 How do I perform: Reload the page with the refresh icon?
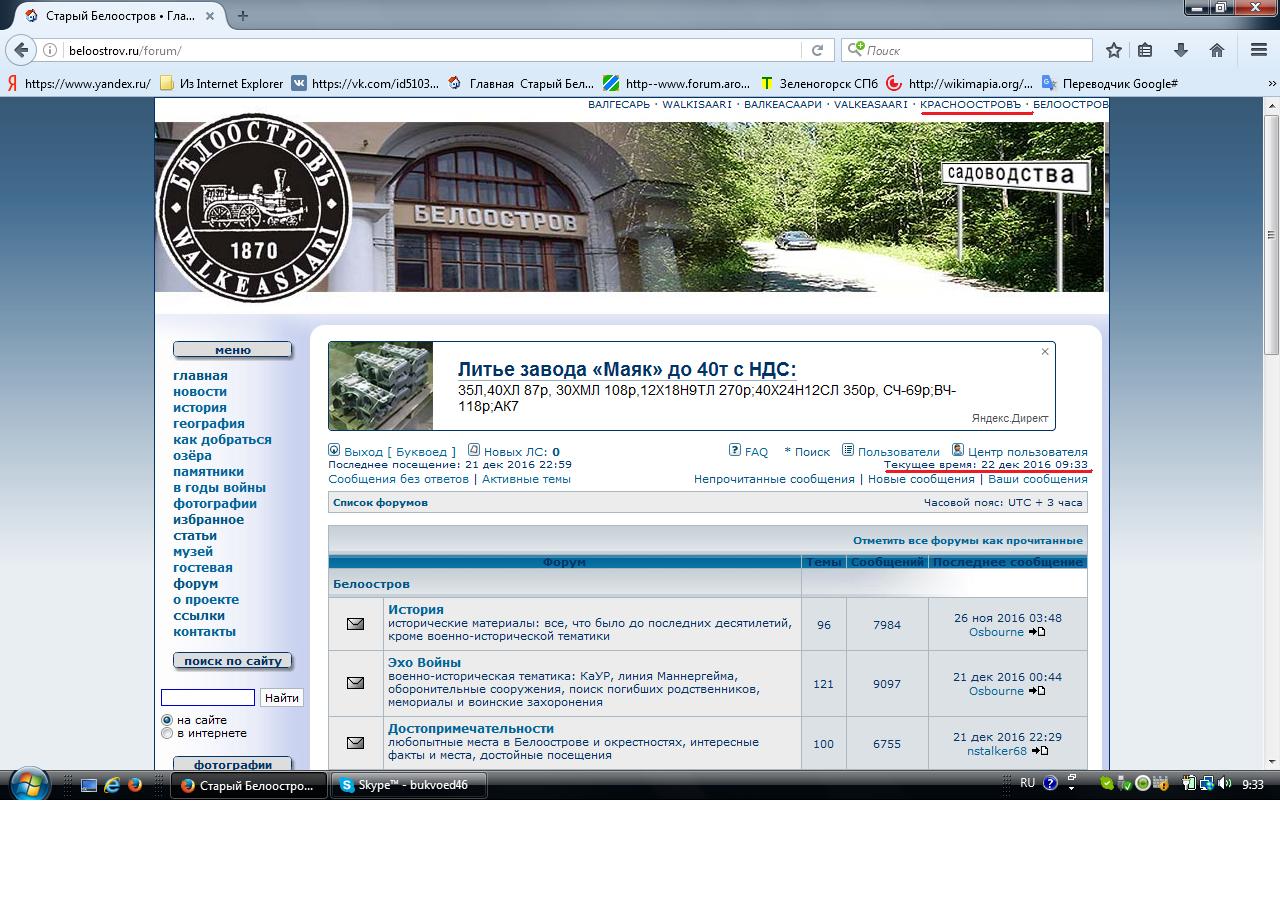tap(817, 50)
